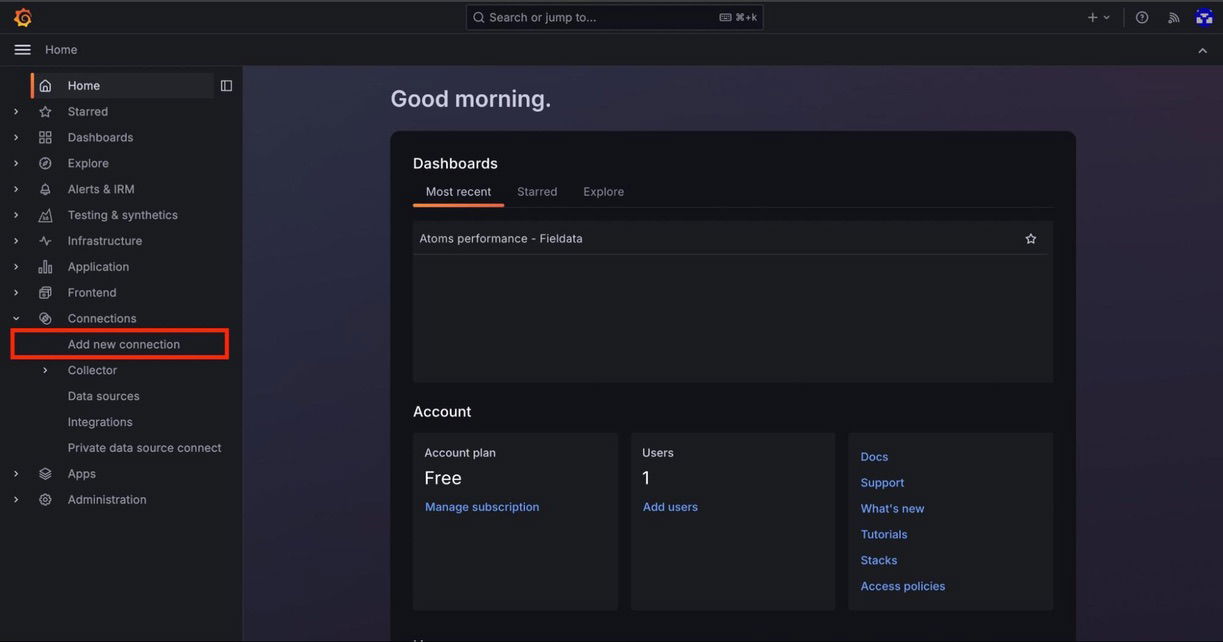
Task: Expand the Frontend section chevron
Action: tap(16, 293)
